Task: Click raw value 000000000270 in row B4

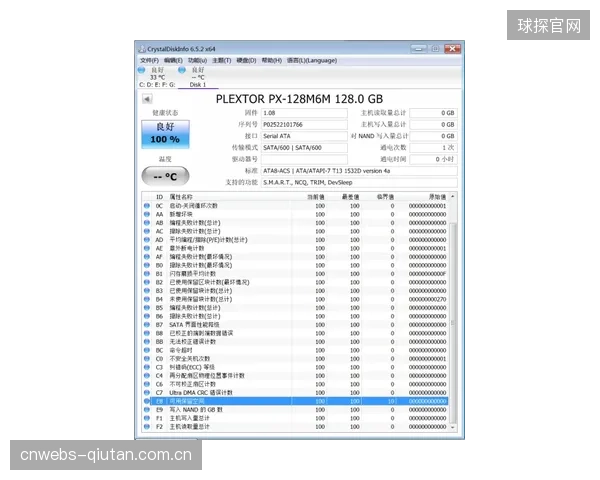Action: click(x=427, y=299)
